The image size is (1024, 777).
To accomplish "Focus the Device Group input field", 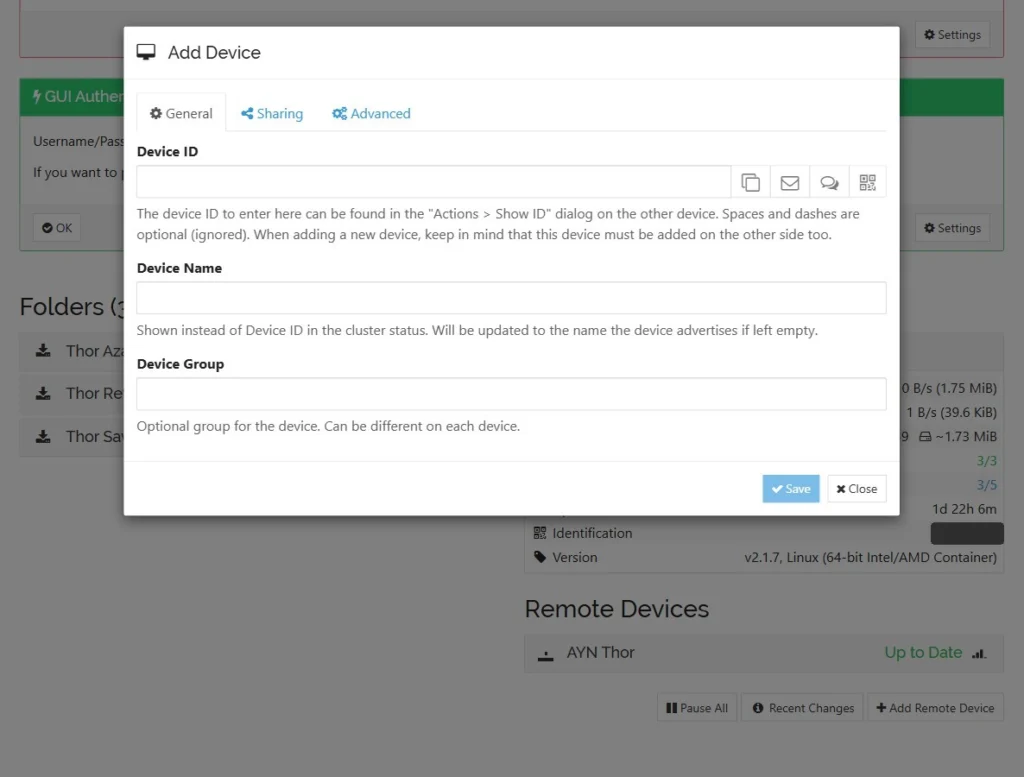I will coord(511,394).
